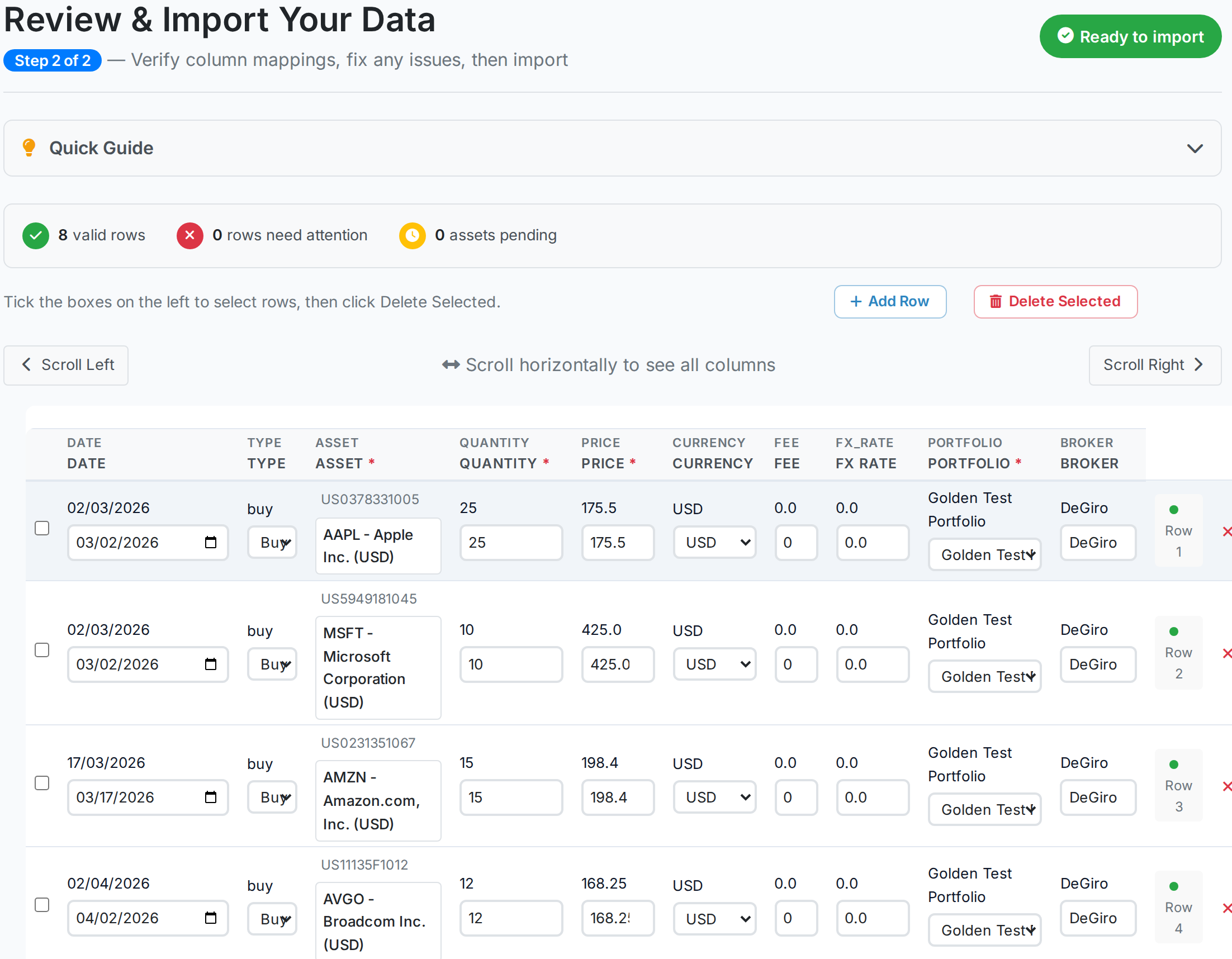Open Type dropdown in AAPL row
Image resolution: width=1232 pixels, height=959 pixels.
click(x=272, y=543)
